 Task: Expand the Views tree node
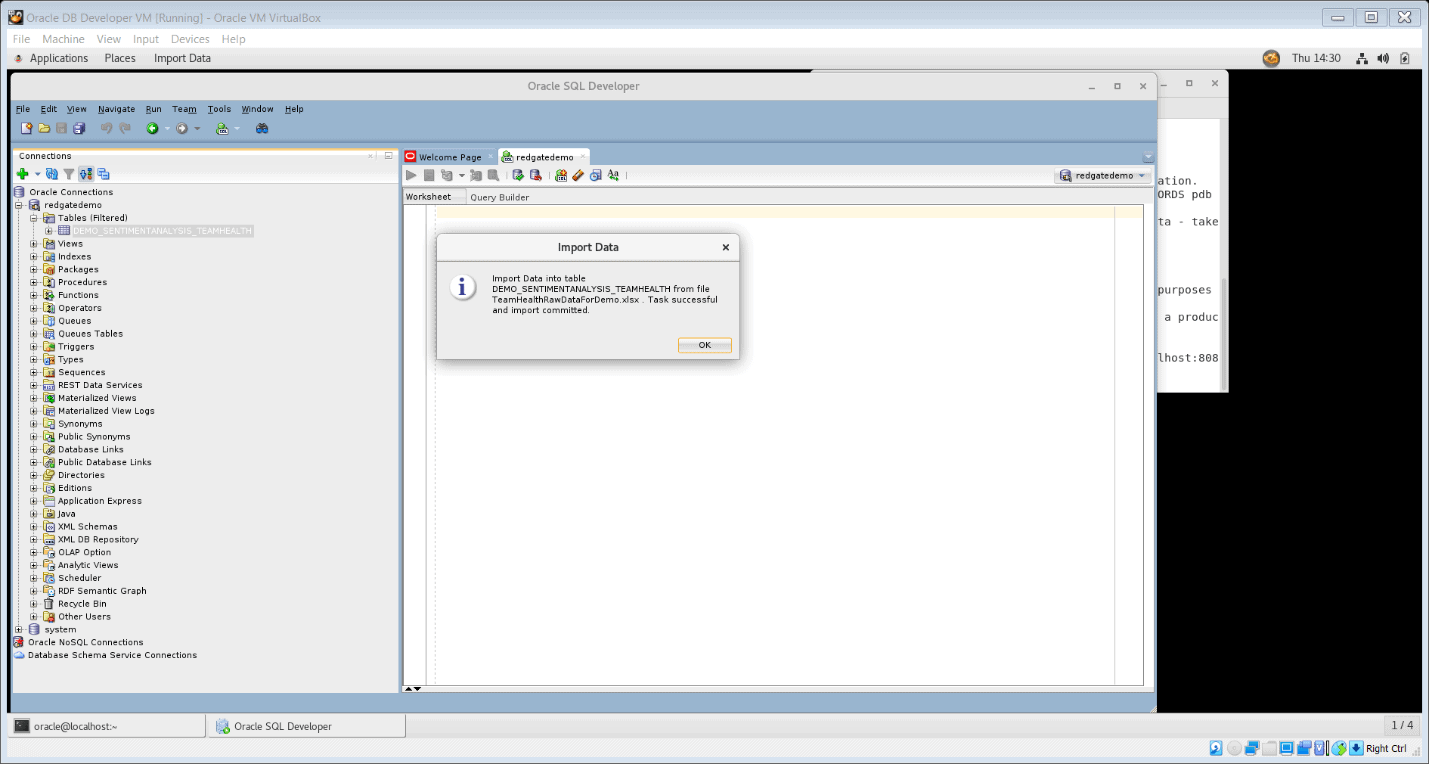pos(34,244)
